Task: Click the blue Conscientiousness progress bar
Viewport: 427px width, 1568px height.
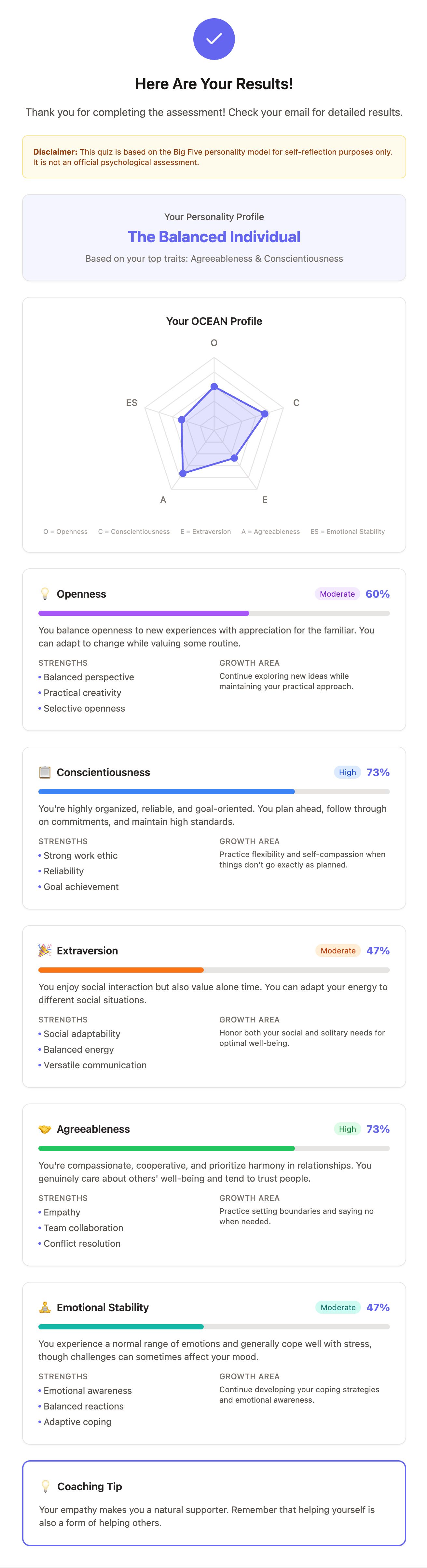Action: point(167,791)
